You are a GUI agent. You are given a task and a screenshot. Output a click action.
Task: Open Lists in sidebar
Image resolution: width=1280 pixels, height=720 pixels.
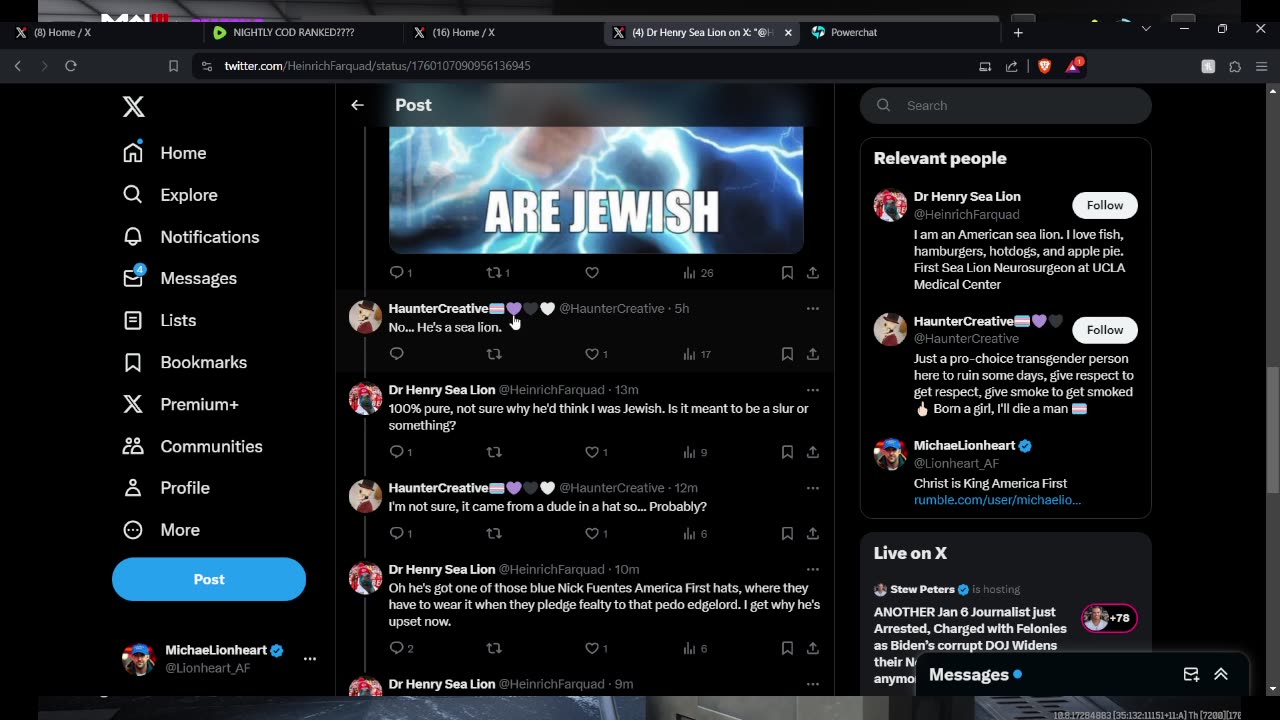coord(159,320)
